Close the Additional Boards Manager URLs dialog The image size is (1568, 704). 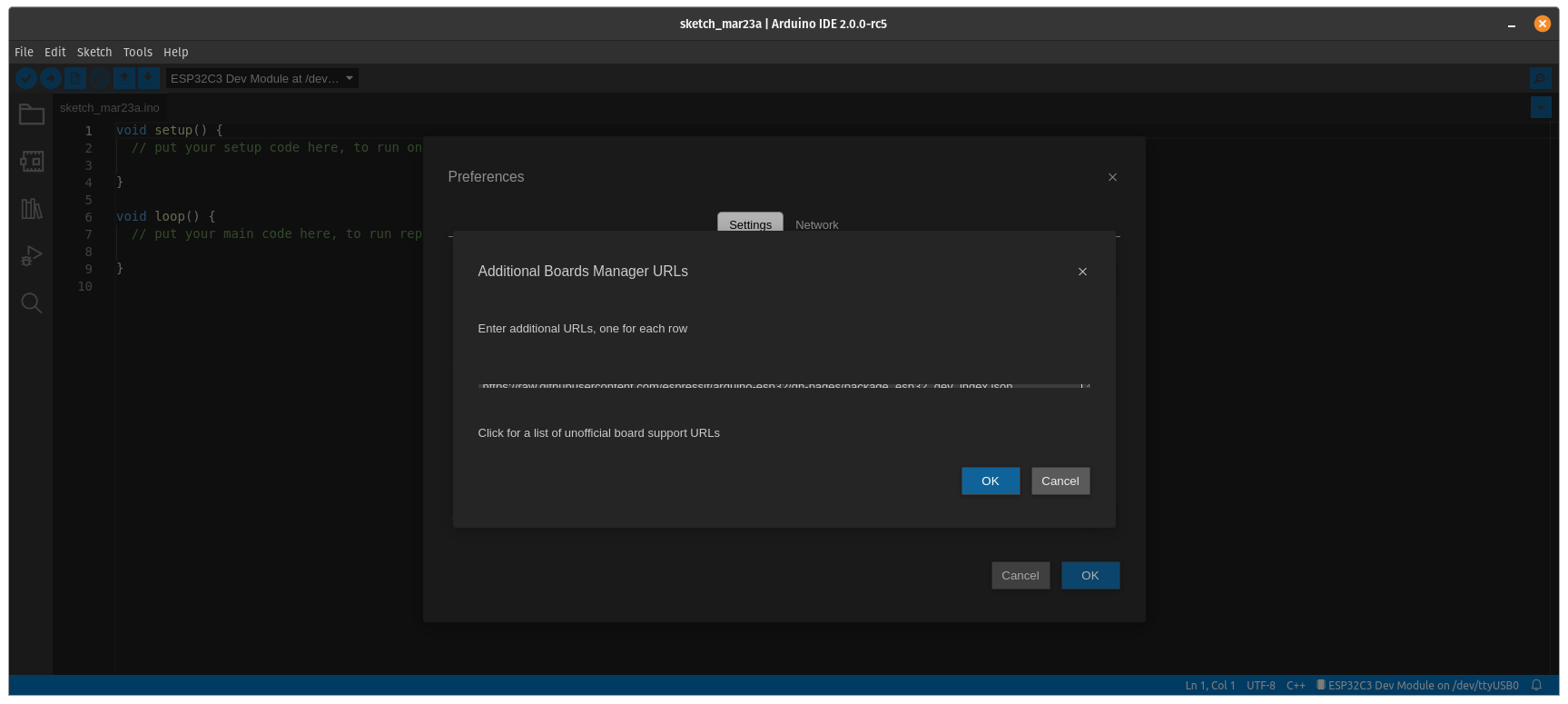[1082, 272]
